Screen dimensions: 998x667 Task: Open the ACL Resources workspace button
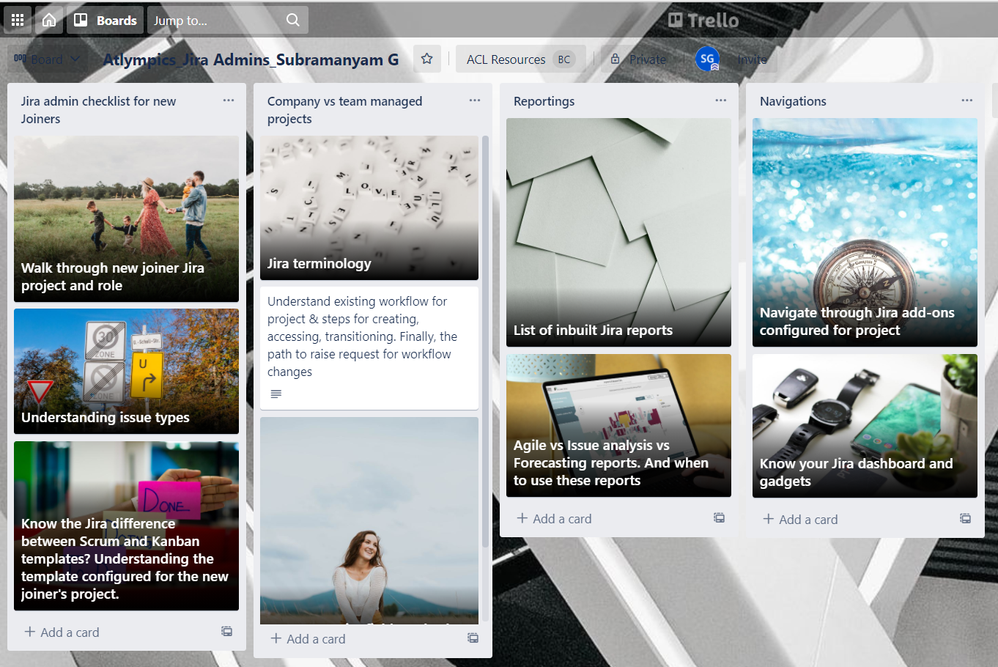[520, 59]
